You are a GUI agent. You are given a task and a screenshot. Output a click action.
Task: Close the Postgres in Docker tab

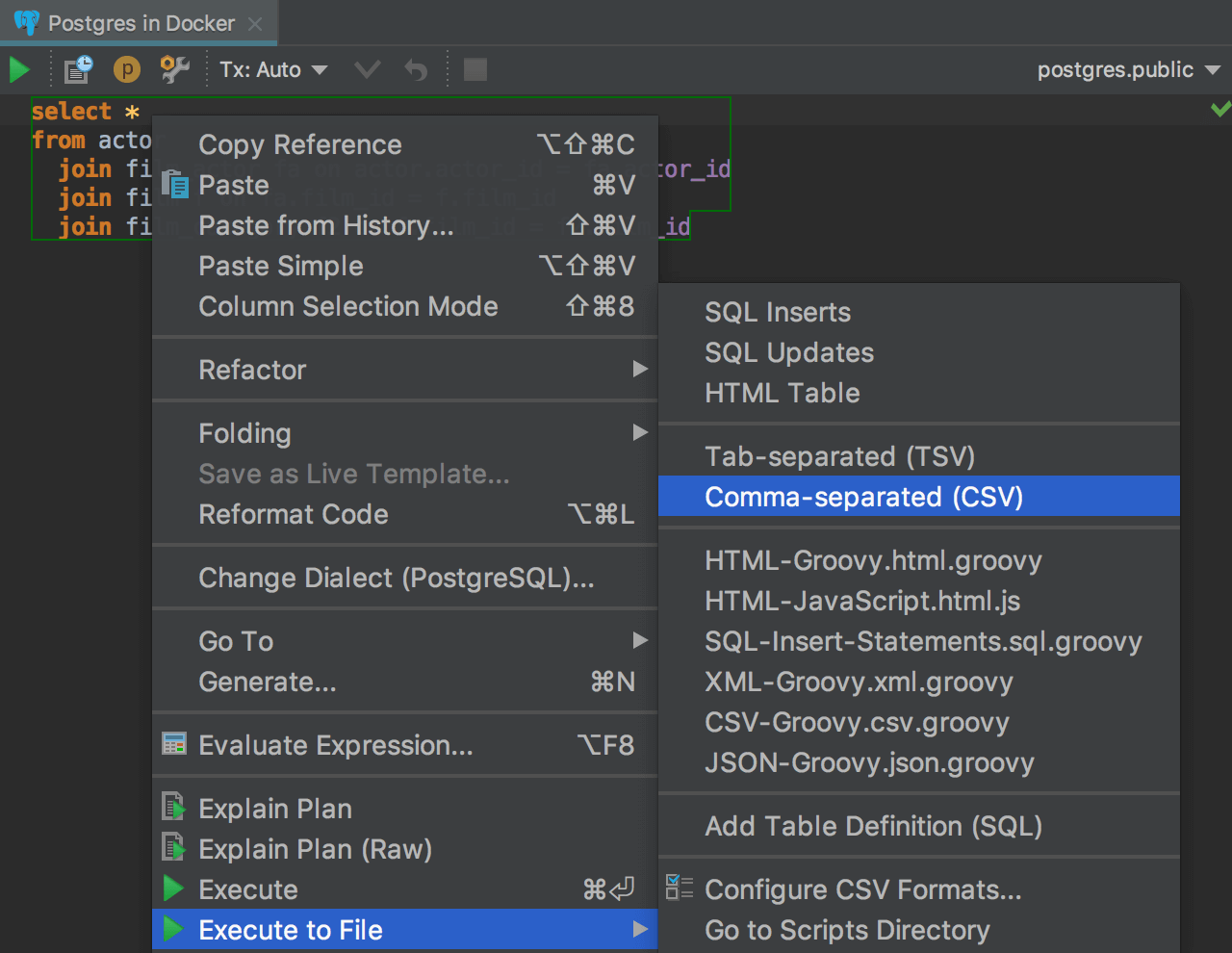tap(255, 24)
